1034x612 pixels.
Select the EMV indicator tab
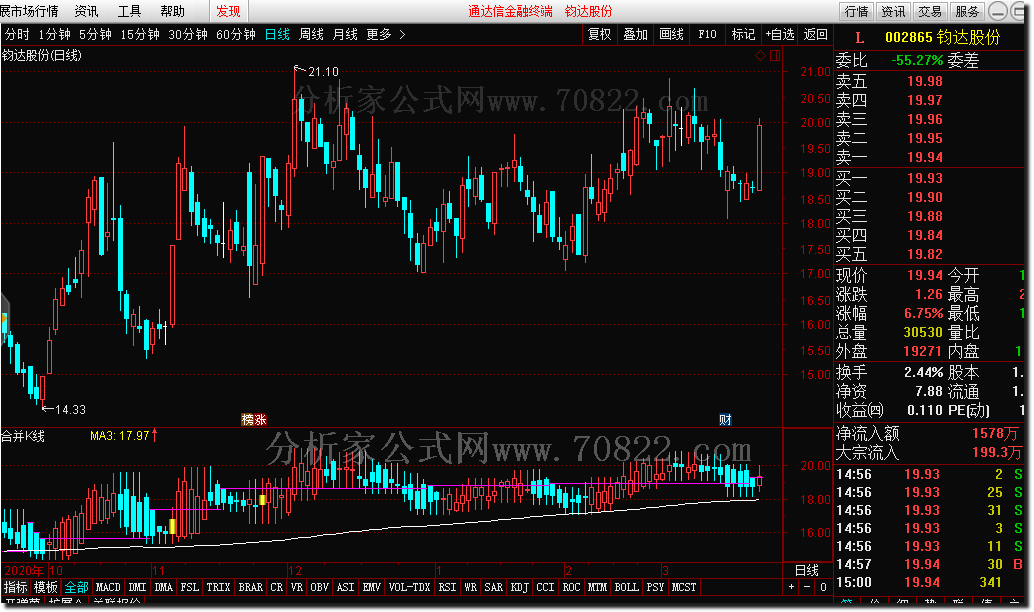(x=372, y=587)
